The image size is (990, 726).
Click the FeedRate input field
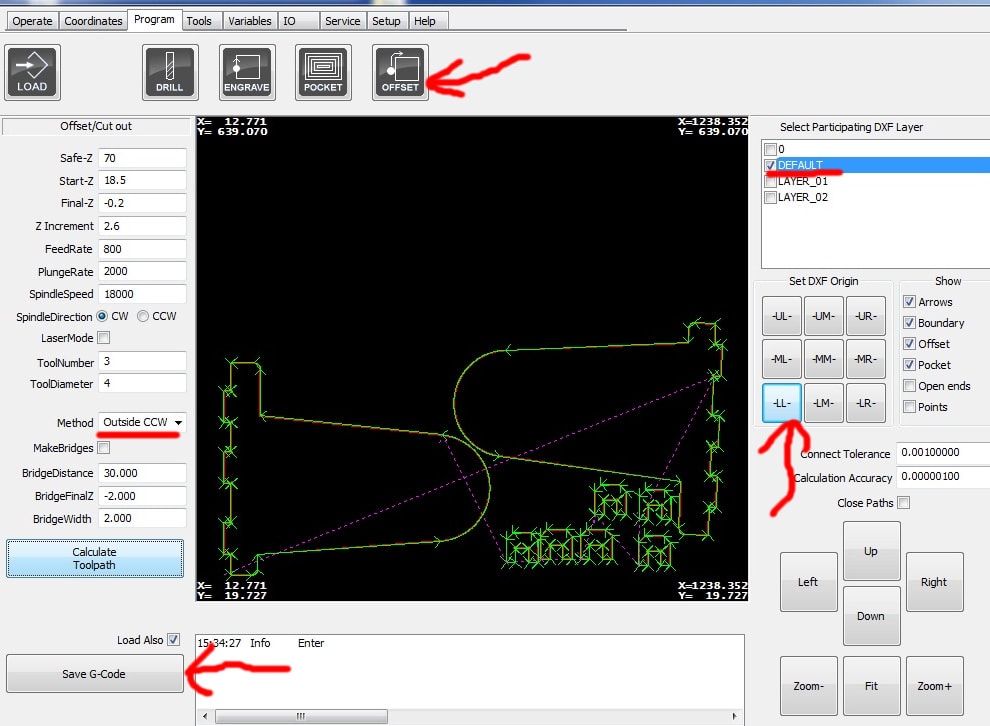pos(142,249)
